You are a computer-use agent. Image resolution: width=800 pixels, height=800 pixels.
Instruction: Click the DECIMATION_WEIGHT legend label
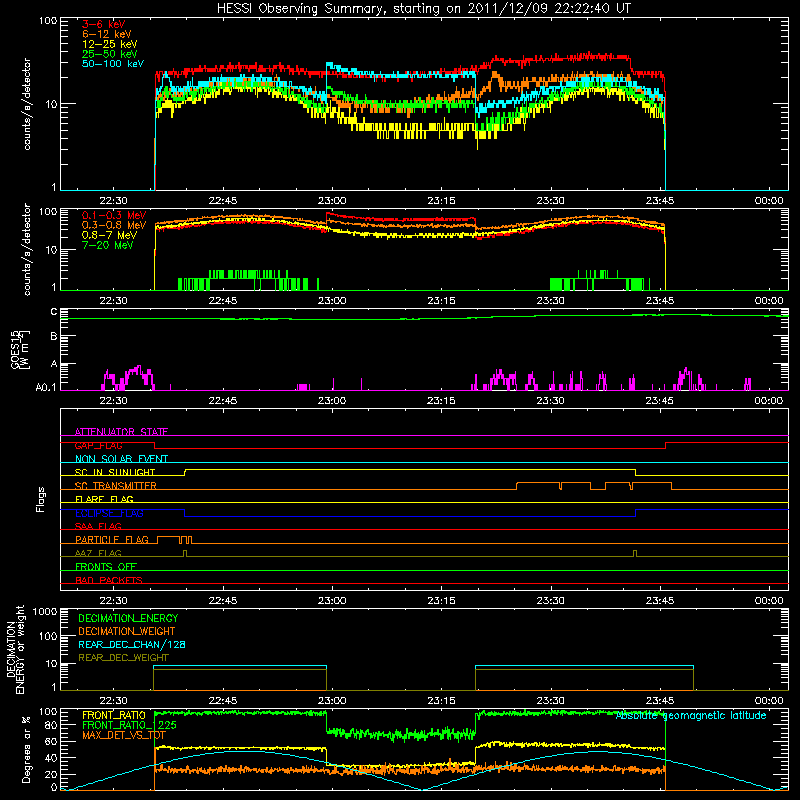127,631
